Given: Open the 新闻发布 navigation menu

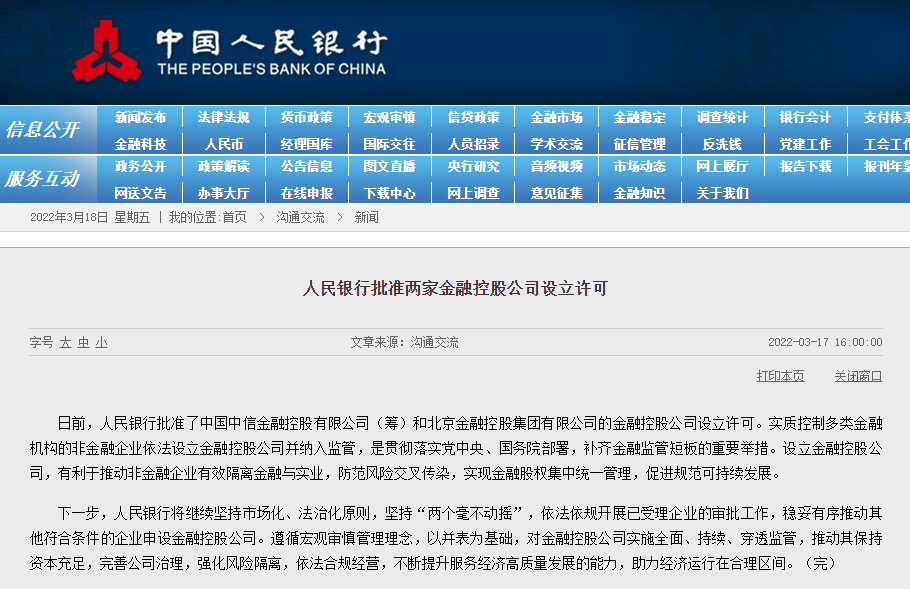Looking at the screenshot, I should [x=141, y=117].
